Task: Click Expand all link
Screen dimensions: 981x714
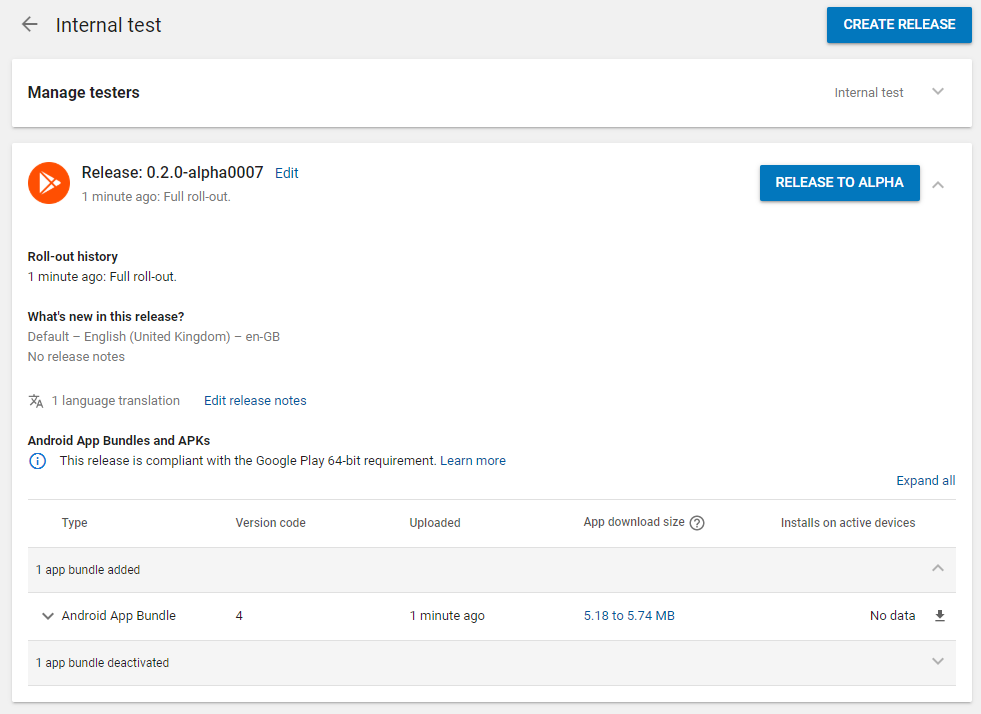Action: (x=925, y=481)
